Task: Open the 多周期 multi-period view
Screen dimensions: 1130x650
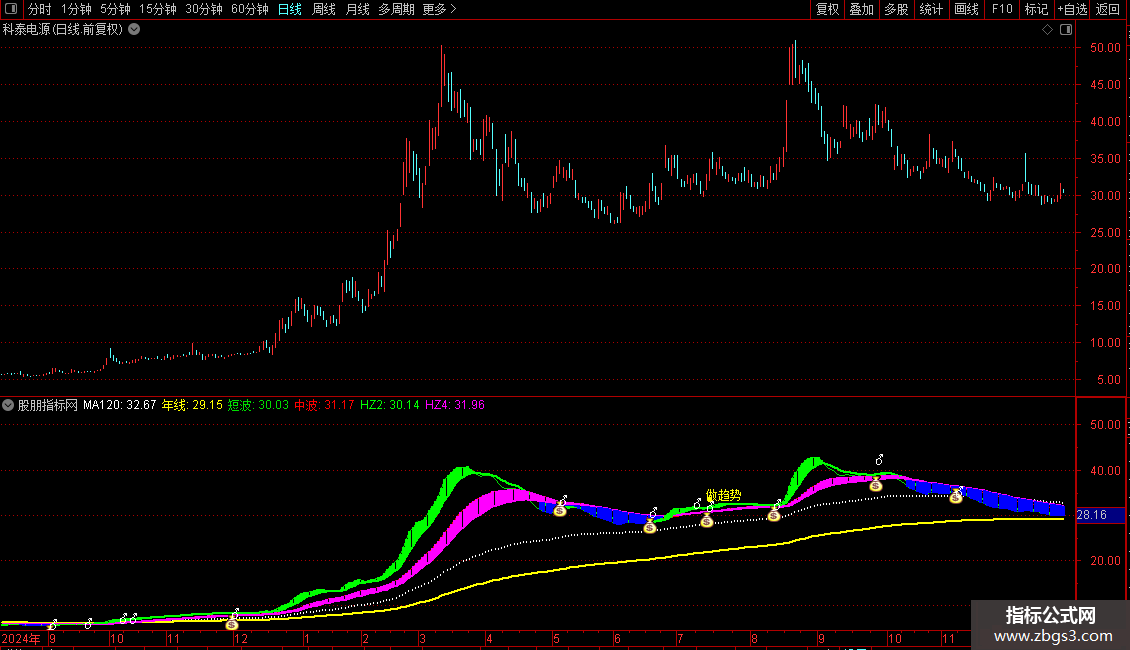Action: click(x=396, y=9)
